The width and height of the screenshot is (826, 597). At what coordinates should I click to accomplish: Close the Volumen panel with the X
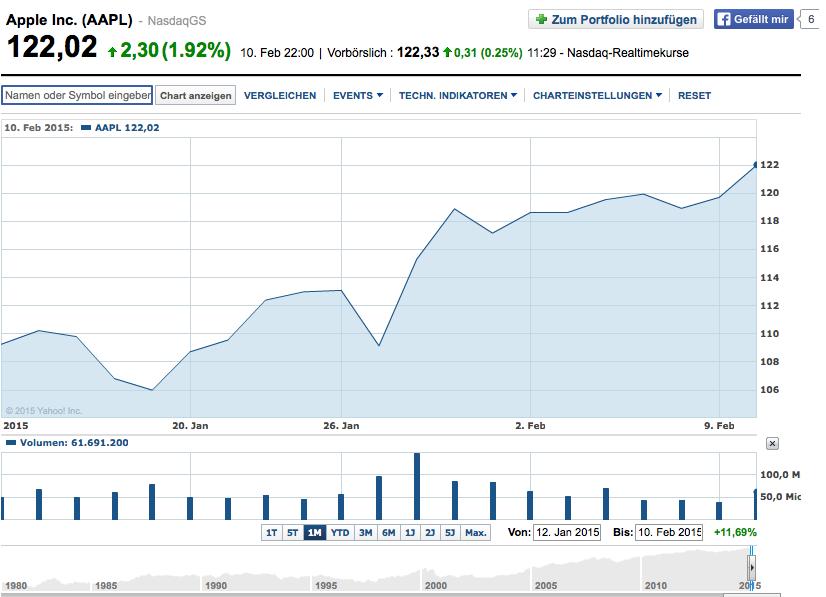[x=772, y=444]
